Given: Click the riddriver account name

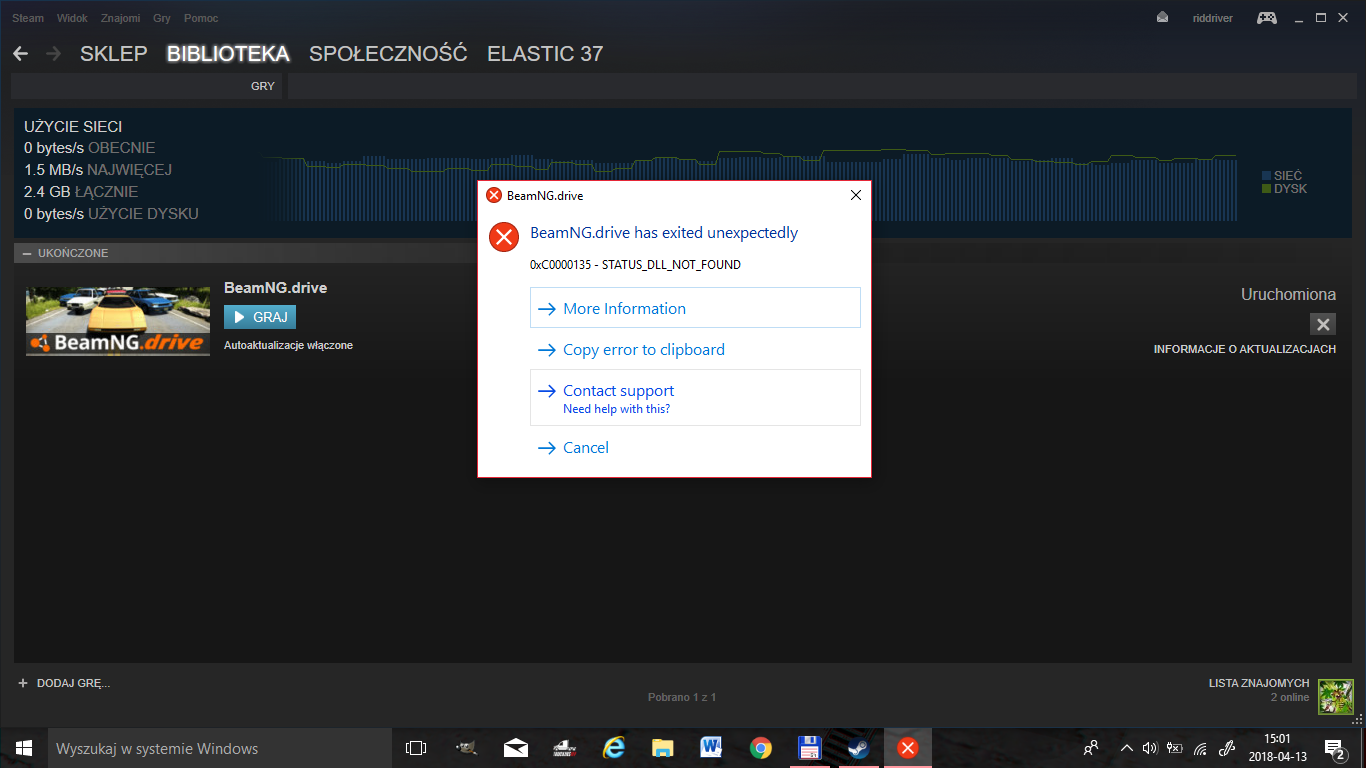Looking at the screenshot, I should pyautogui.click(x=1213, y=18).
